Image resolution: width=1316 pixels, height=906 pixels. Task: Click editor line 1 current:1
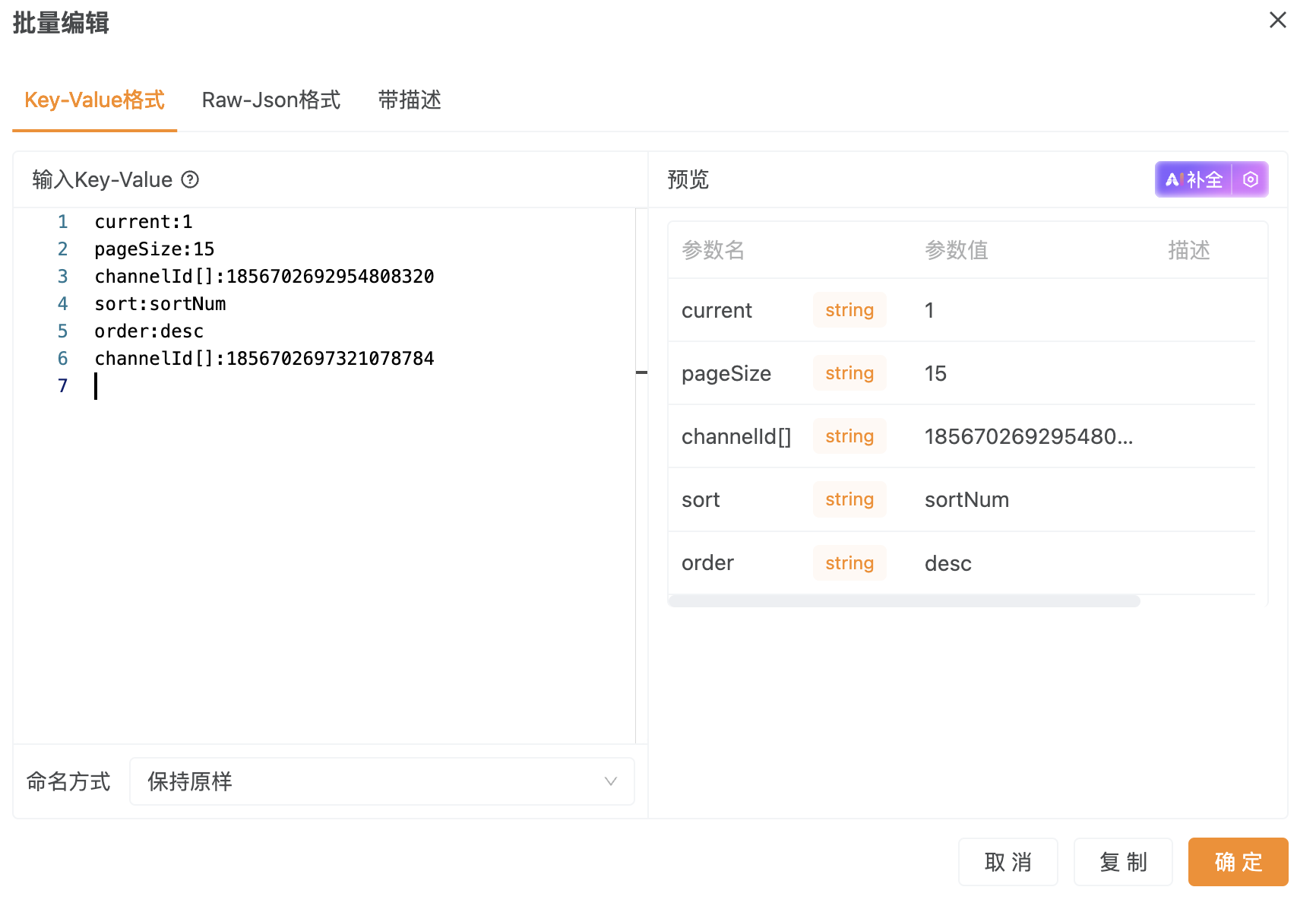tap(144, 222)
